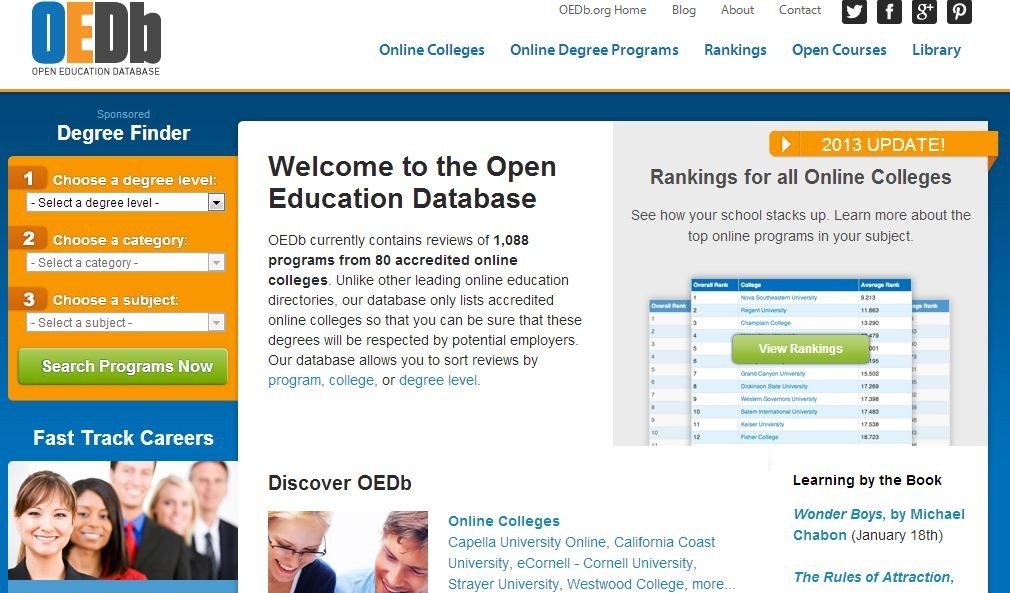1010x593 pixels.
Task: Click the green View Rankings button
Action: pos(800,349)
